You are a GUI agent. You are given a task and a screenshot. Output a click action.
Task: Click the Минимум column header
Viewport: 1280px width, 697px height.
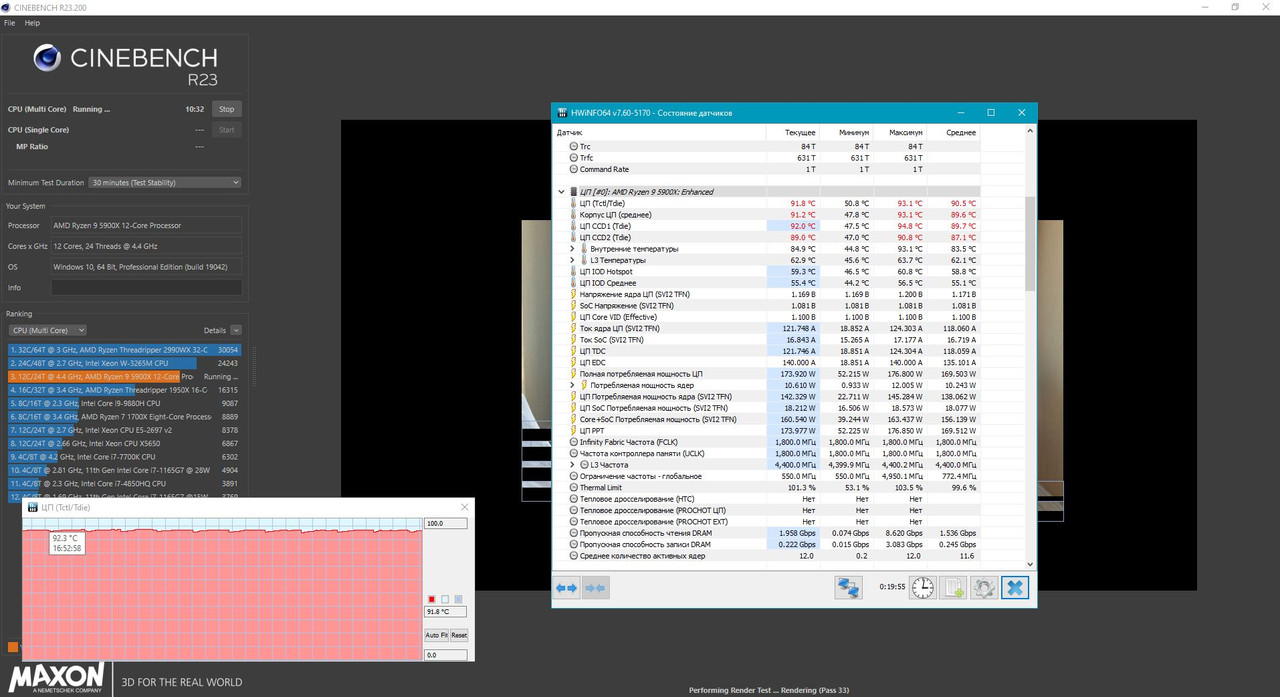846,132
